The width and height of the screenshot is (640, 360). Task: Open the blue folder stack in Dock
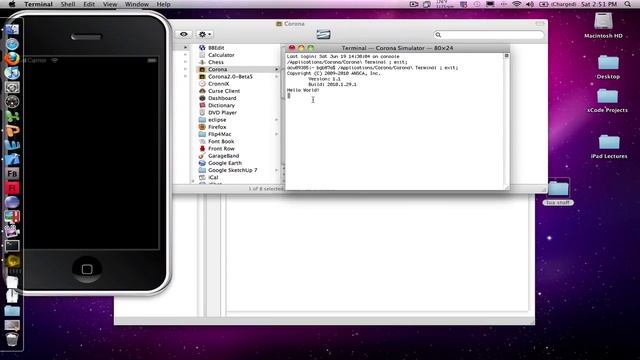pyautogui.click(x=12, y=311)
